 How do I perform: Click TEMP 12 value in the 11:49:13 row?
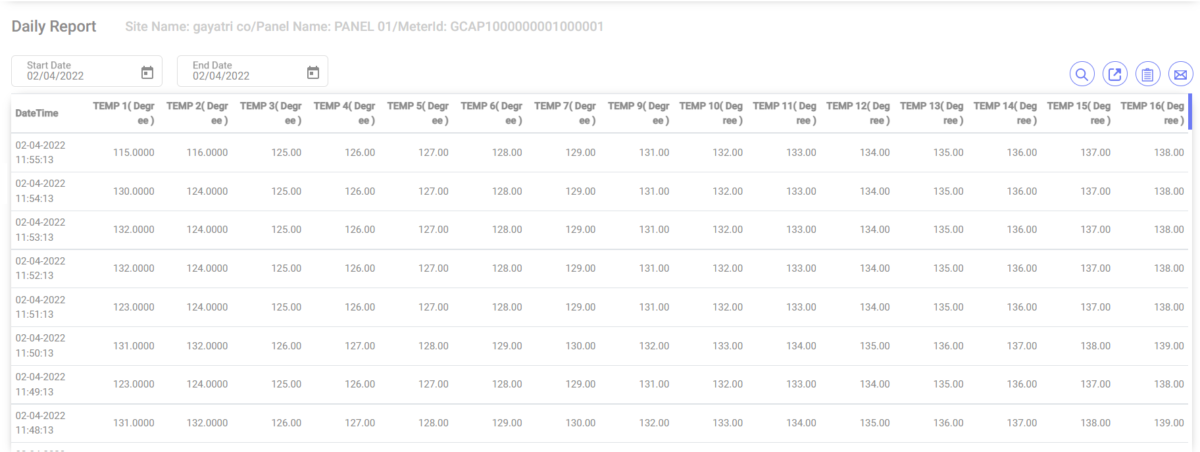point(875,385)
